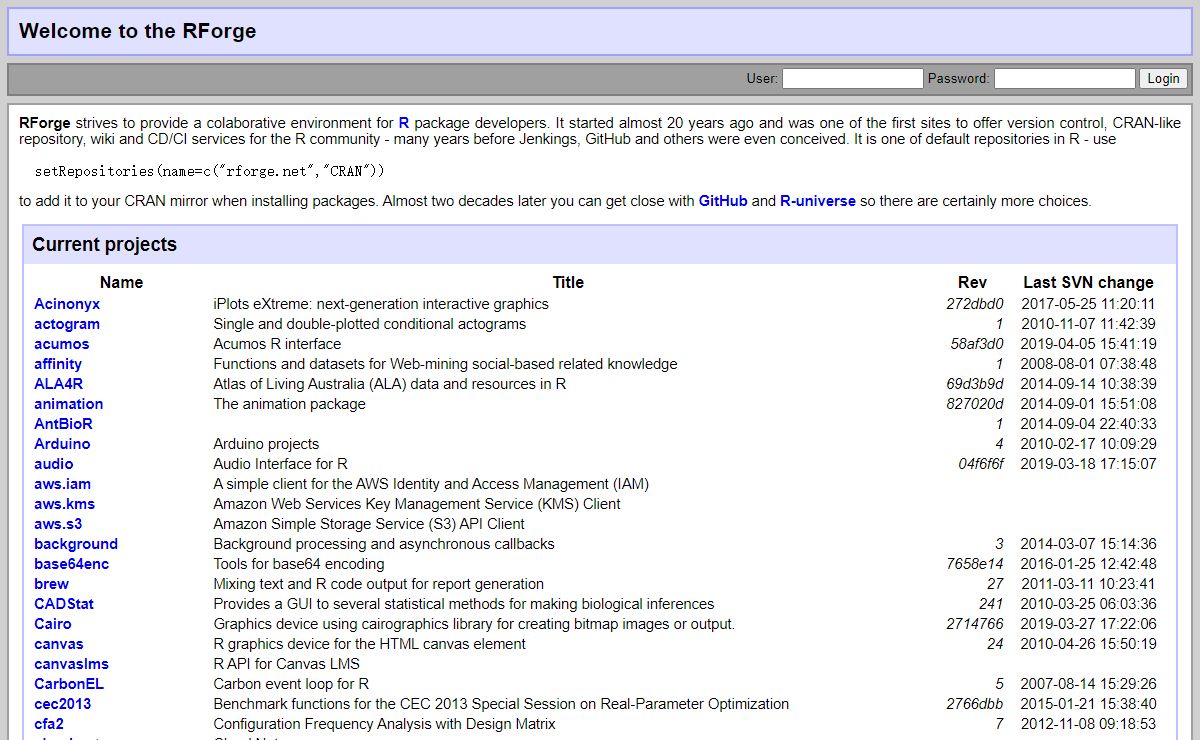Open the Arduino project link
Image resolution: width=1200 pixels, height=740 pixels.
click(x=62, y=444)
